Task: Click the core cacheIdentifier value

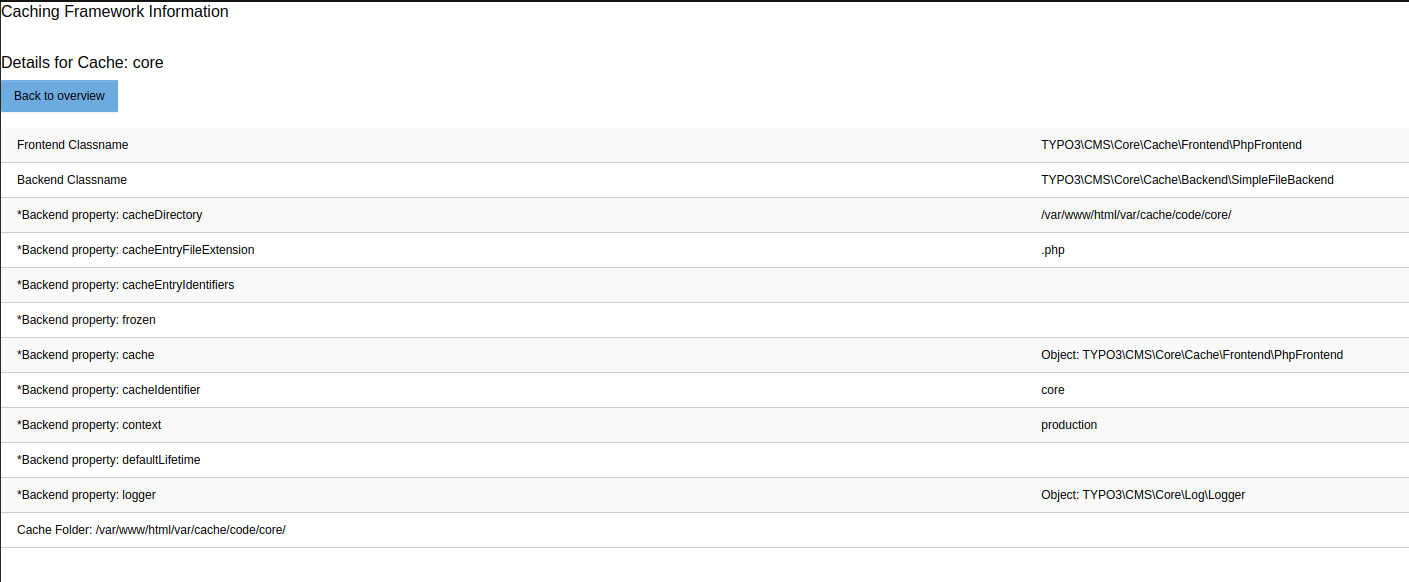Action: (x=1052, y=389)
